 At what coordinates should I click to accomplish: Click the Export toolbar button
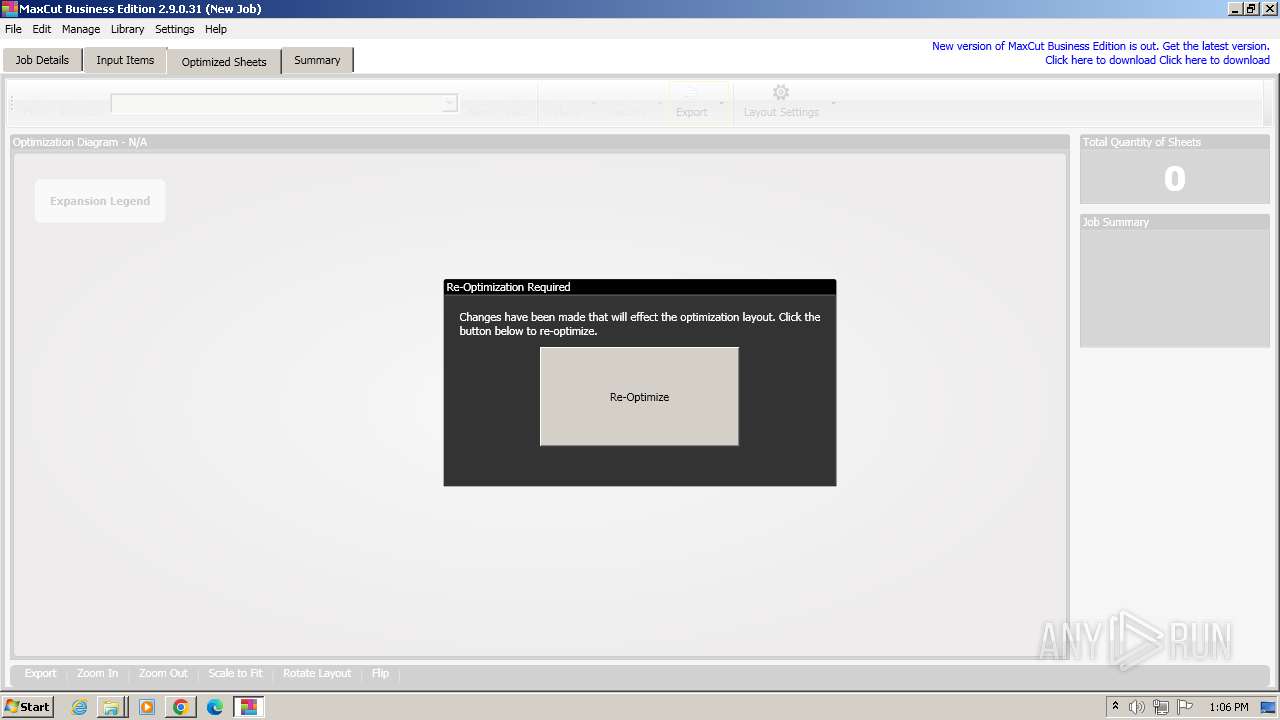click(691, 101)
